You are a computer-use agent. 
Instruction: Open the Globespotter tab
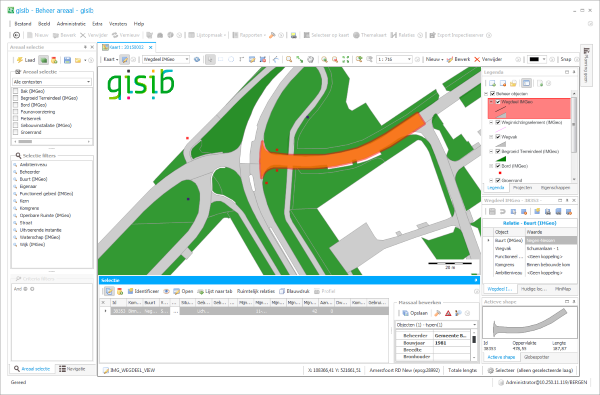(536, 357)
